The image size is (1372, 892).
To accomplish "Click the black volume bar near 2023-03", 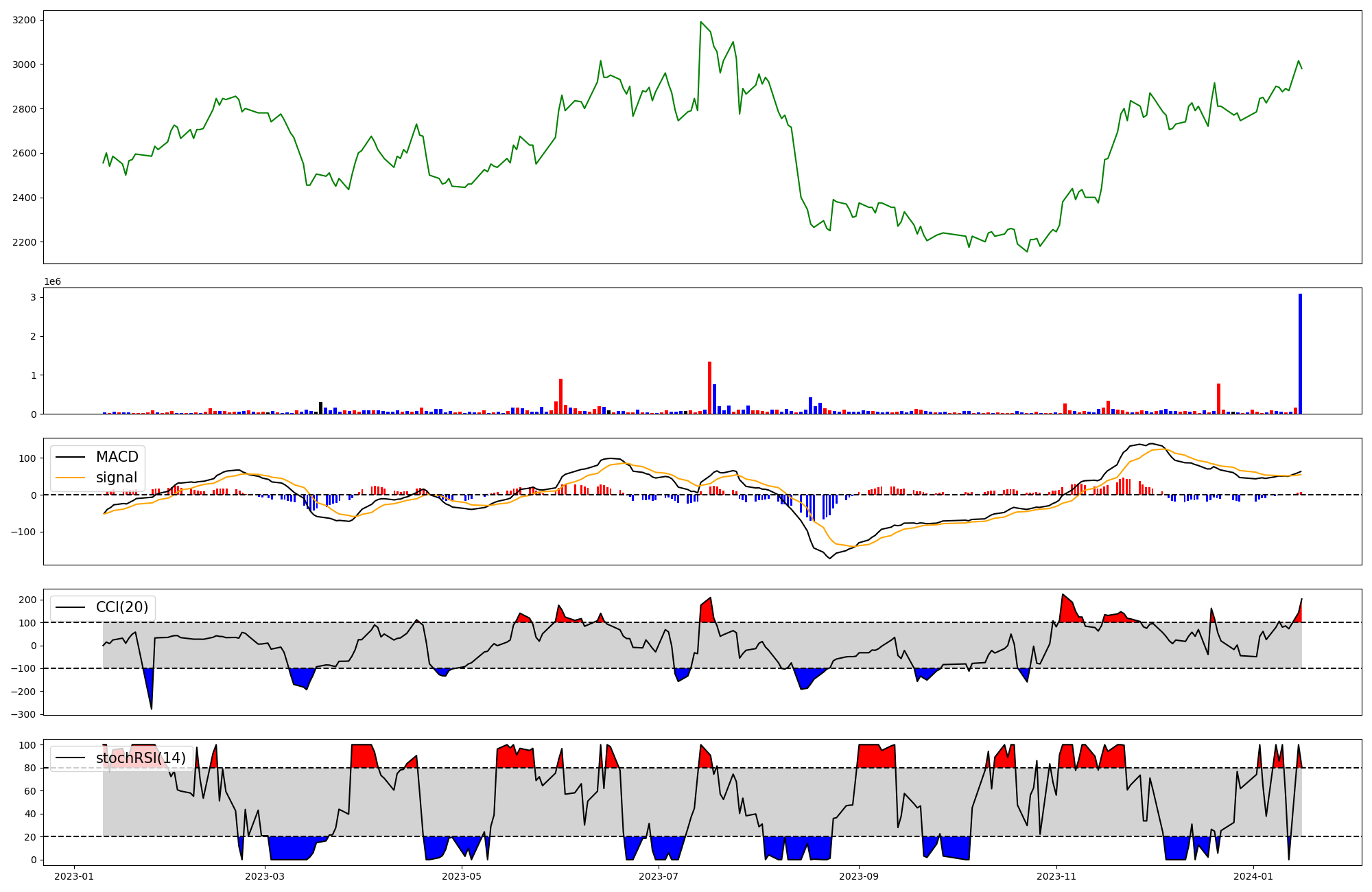I will tap(320, 408).
